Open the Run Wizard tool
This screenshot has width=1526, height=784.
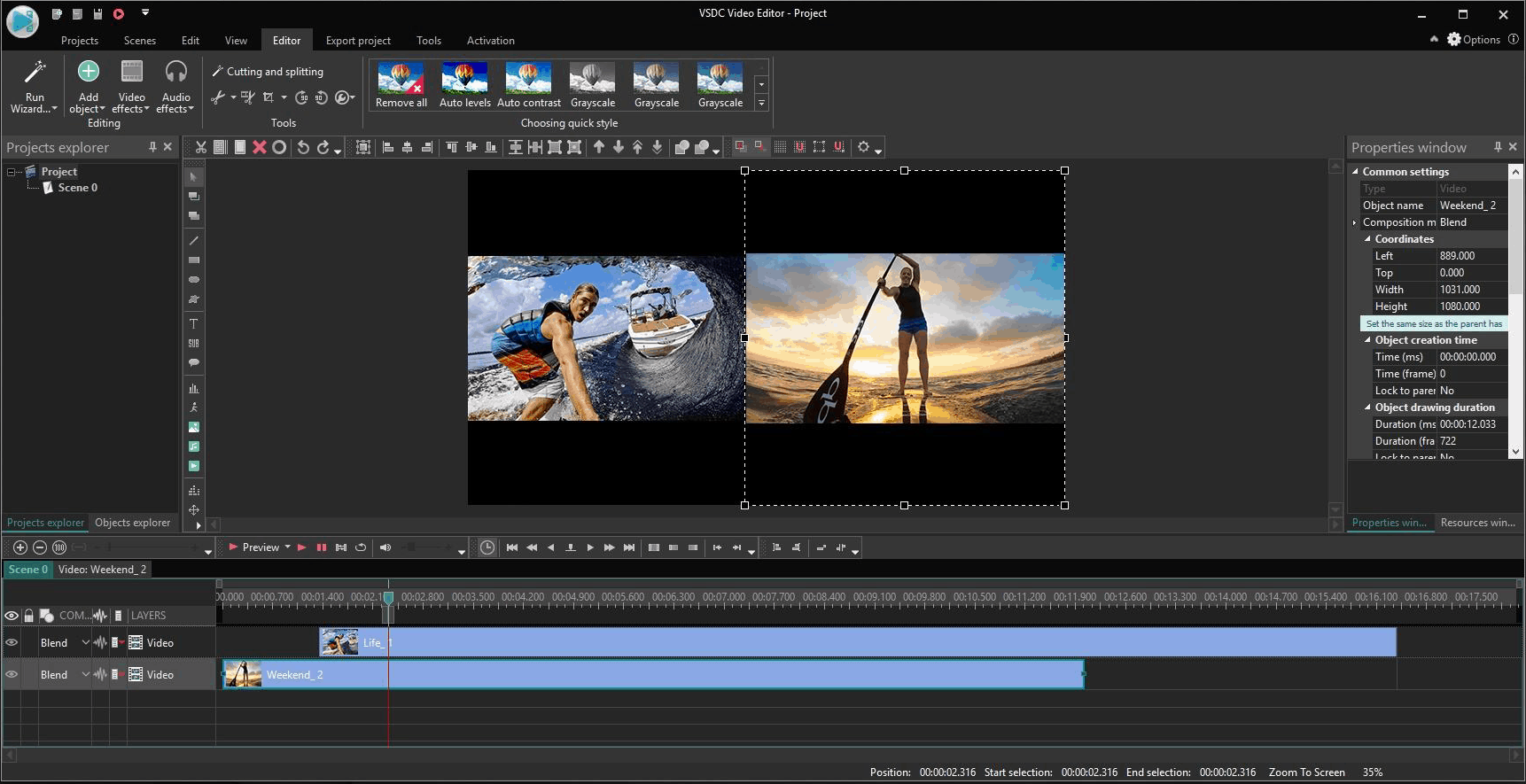34,87
